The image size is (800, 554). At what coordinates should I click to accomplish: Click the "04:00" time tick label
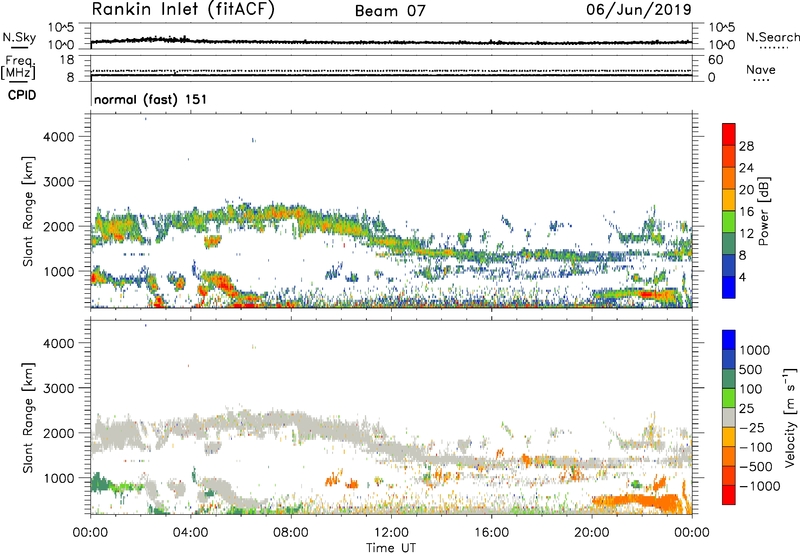[190, 533]
